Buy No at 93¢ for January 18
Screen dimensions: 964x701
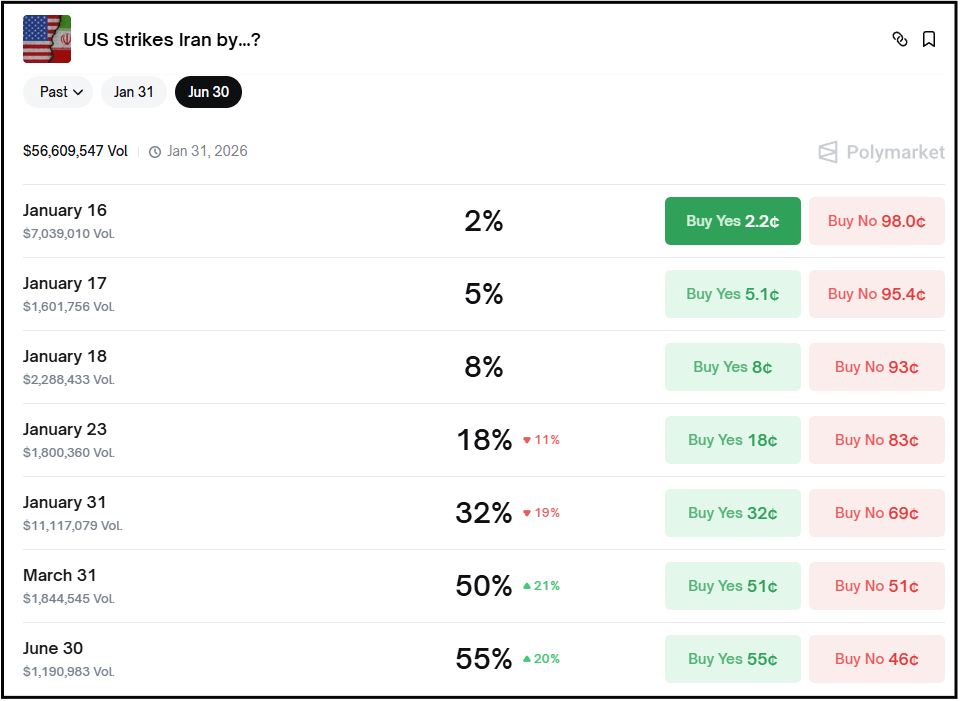(x=876, y=367)
